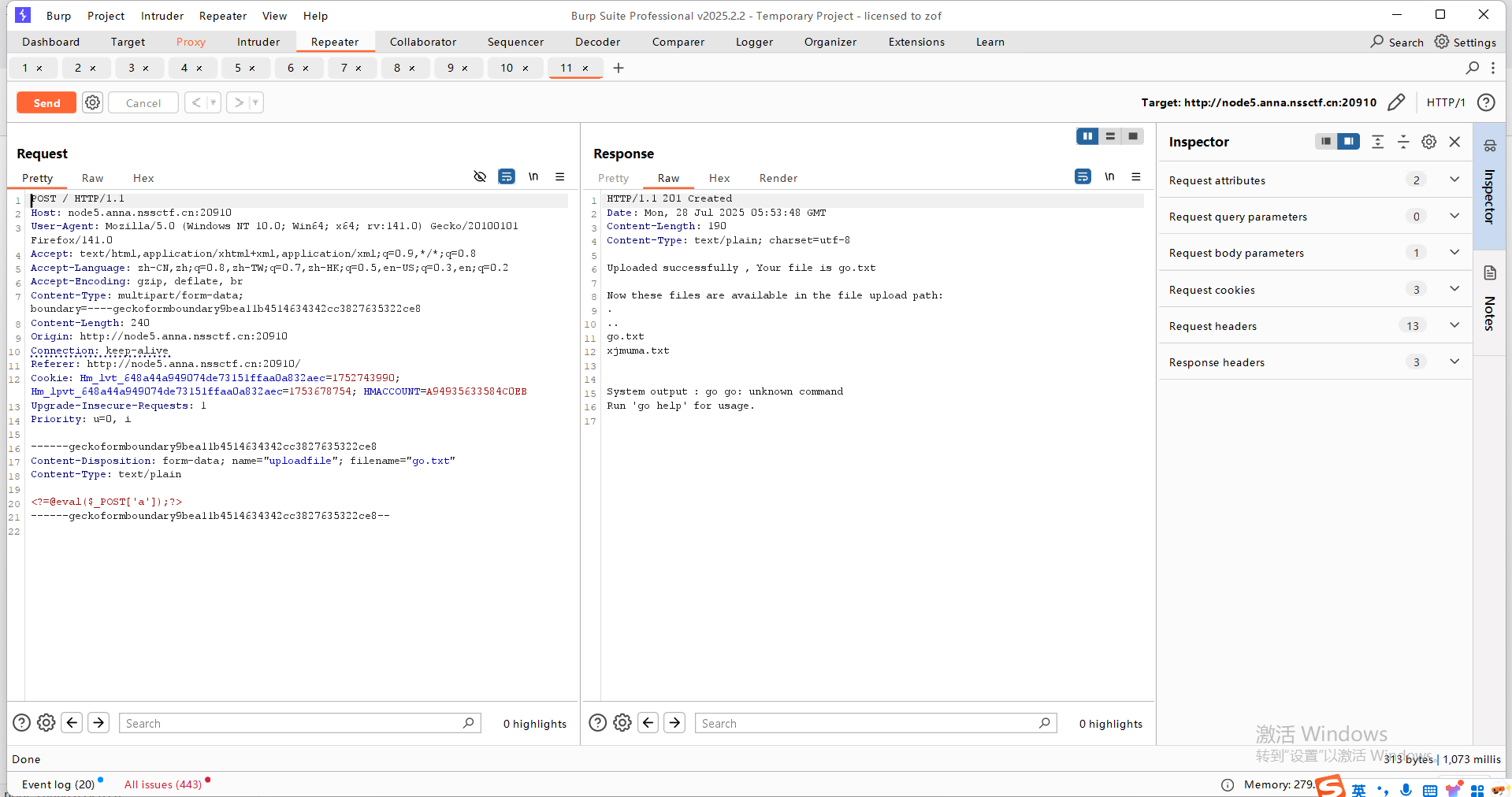The width and height of the screenshot is (1512, 797).
Task: Open Inspector settings gear
Action: pyautogui.click(x=1428, y=142)
